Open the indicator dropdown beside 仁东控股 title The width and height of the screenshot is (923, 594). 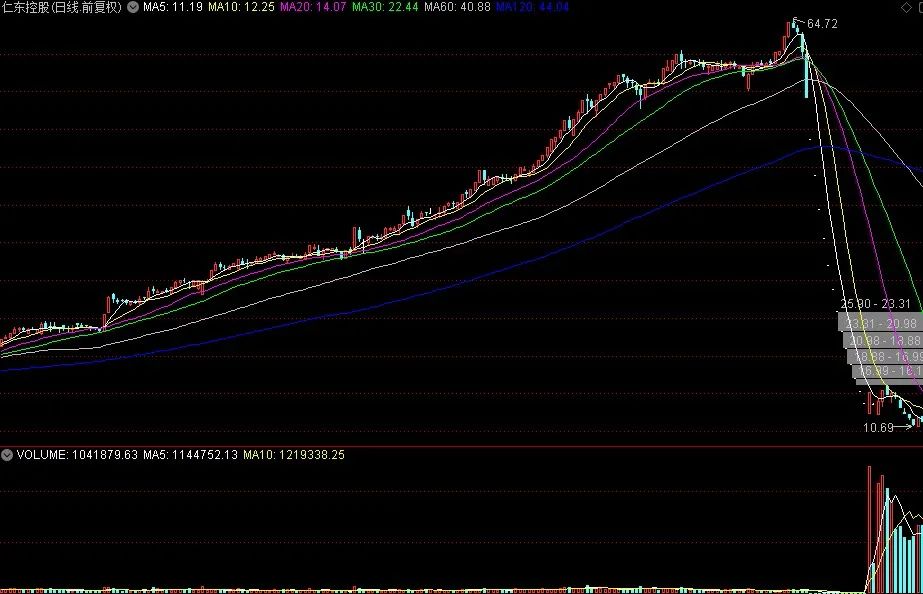[133, 7]
